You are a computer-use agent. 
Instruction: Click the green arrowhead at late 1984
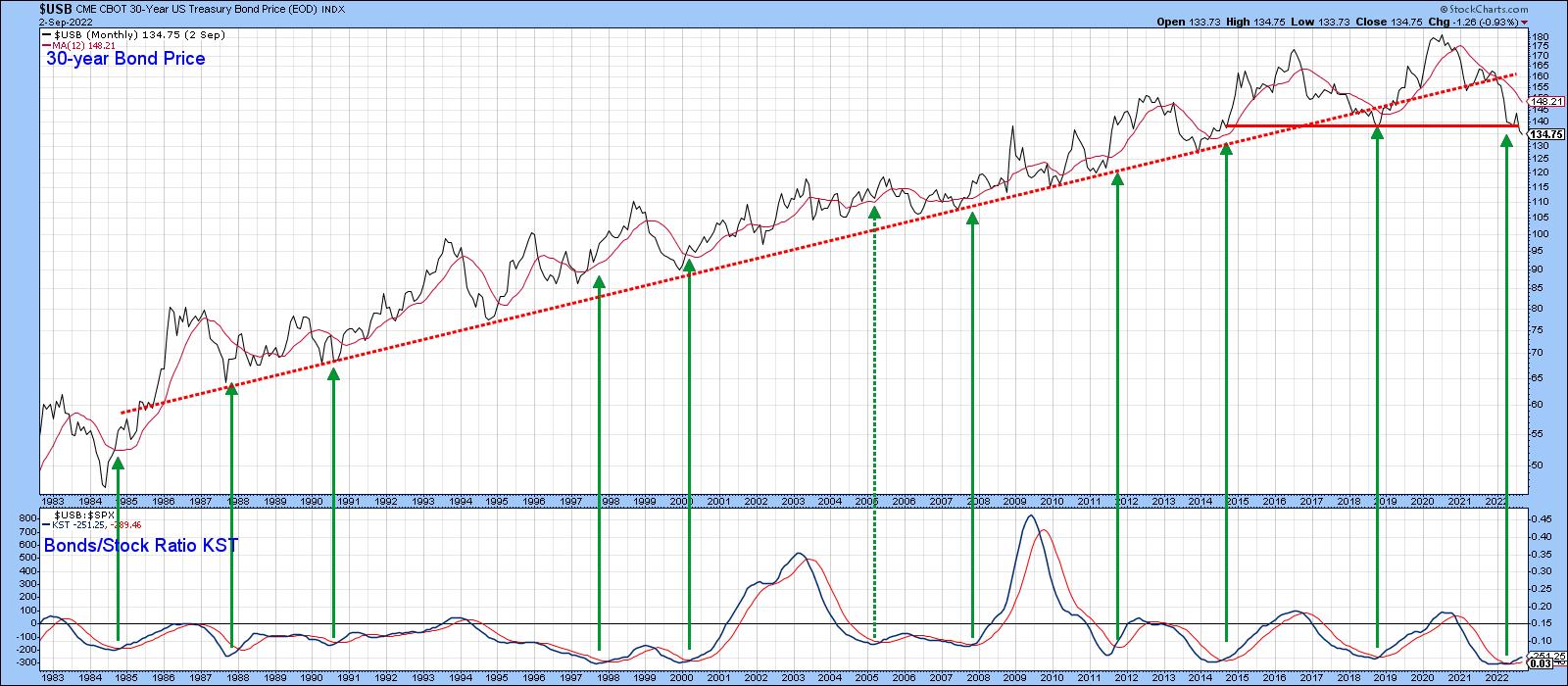click(118, 464)
